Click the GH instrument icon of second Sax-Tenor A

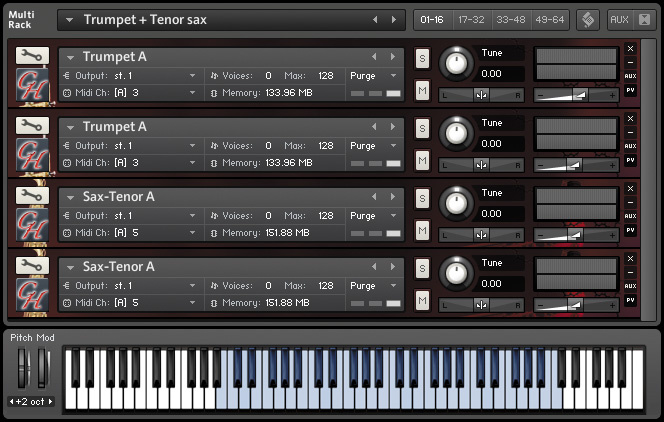tap(33, 295)
